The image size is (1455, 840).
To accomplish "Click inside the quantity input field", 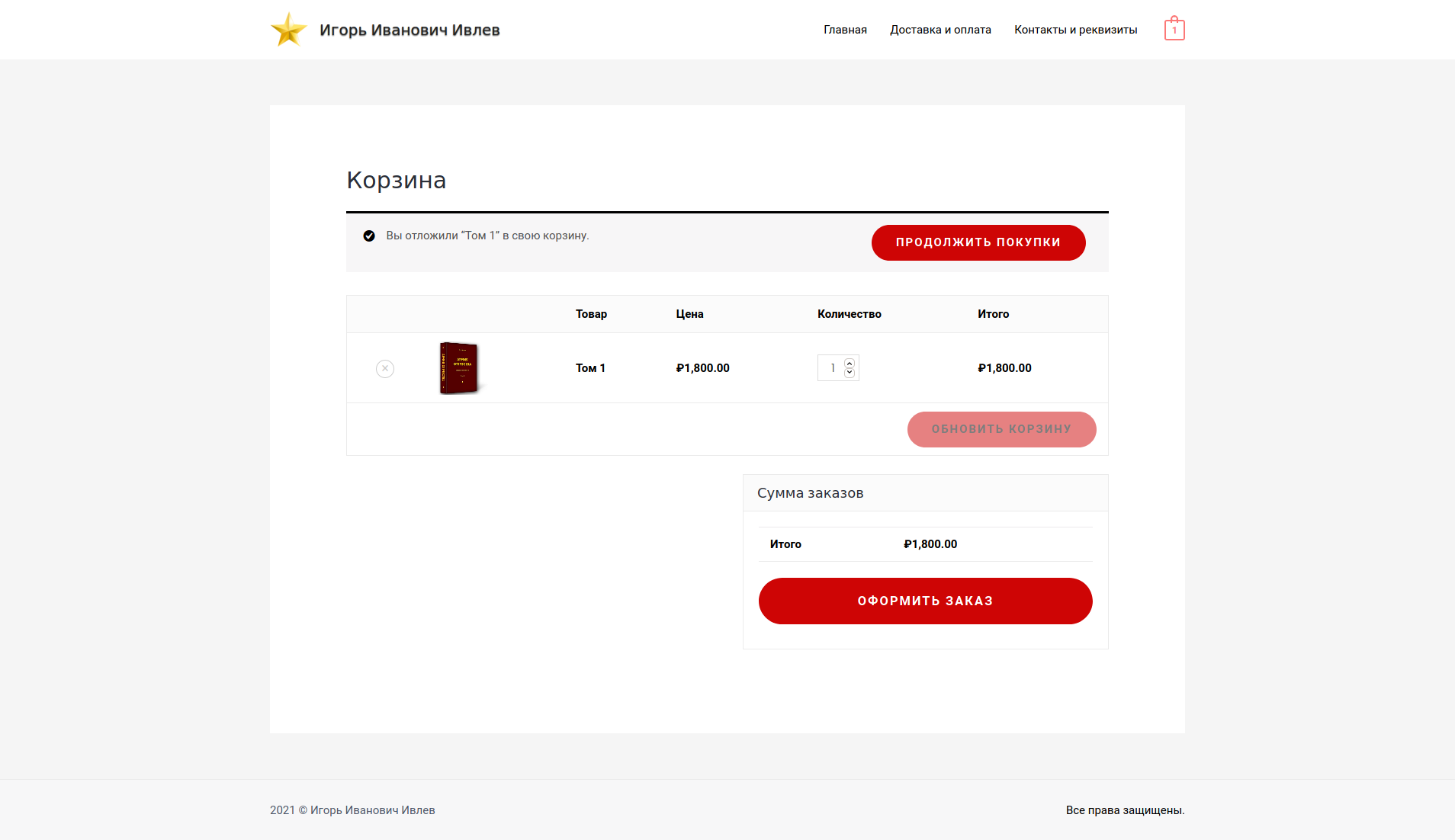I will point(831,367).
